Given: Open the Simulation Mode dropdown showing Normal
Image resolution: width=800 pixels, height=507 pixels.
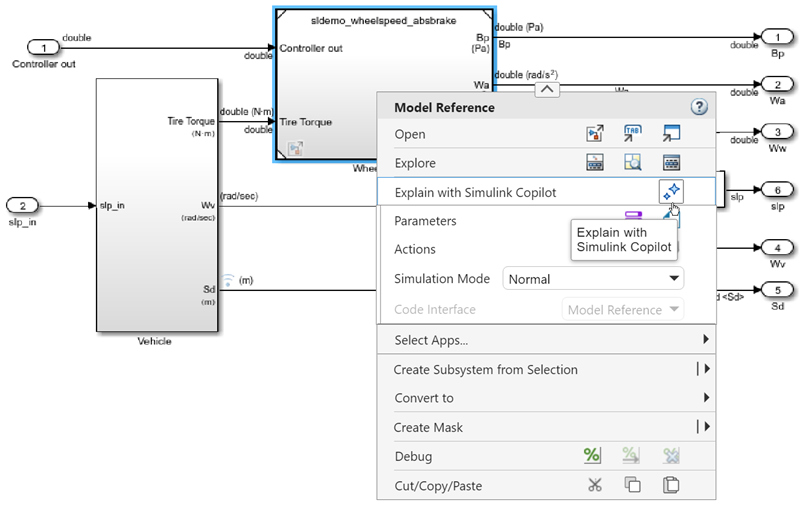Looking at the screenshot, I should pos(593,279).
